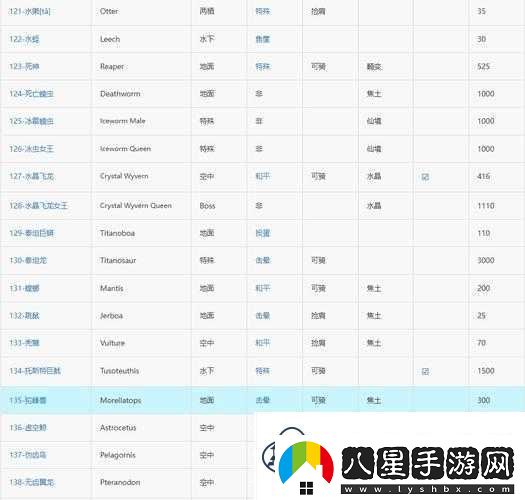Select the text "Titanosaur"
Image resolution: width=525 pixels, height=500 pixels.
pos(118,260)
